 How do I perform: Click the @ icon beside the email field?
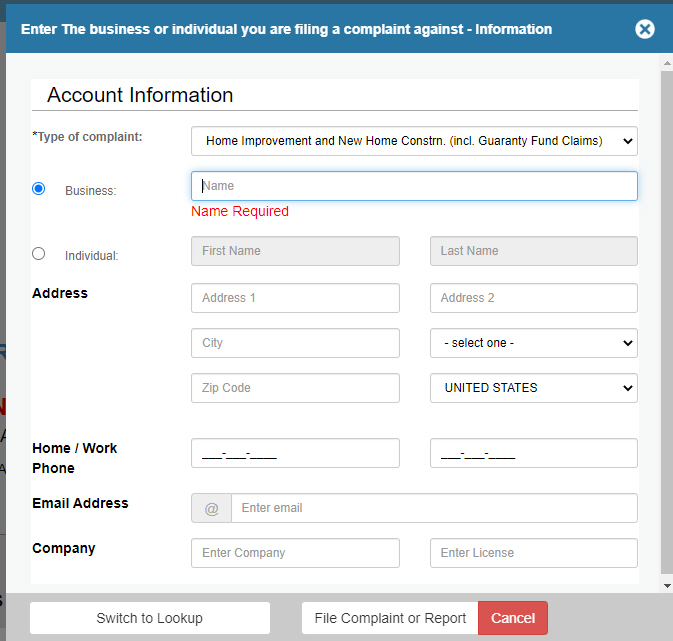211,508
